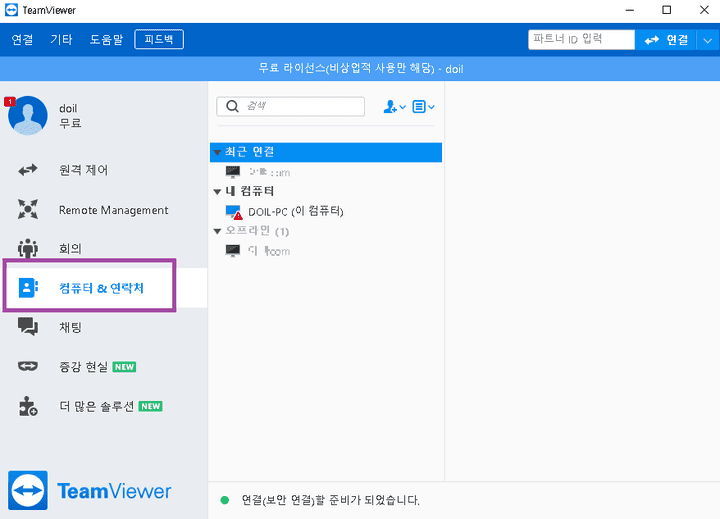Viewport: 720px width, 519px height.
Task: Click the green connection status indicator
Action: [225, 500]
